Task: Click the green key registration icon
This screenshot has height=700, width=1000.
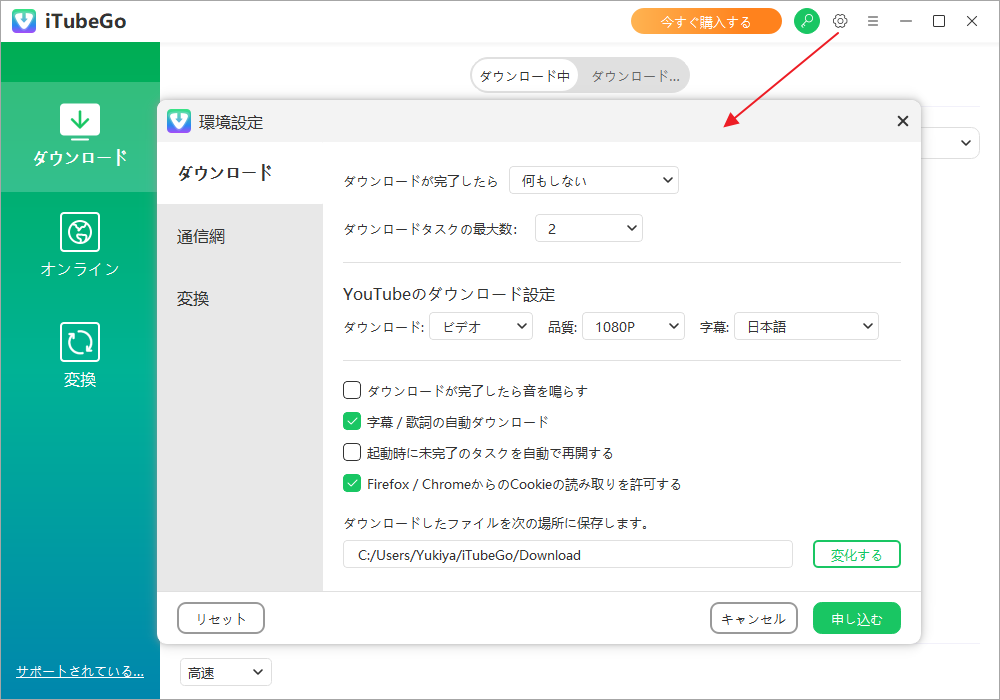Action: point(807,21)
